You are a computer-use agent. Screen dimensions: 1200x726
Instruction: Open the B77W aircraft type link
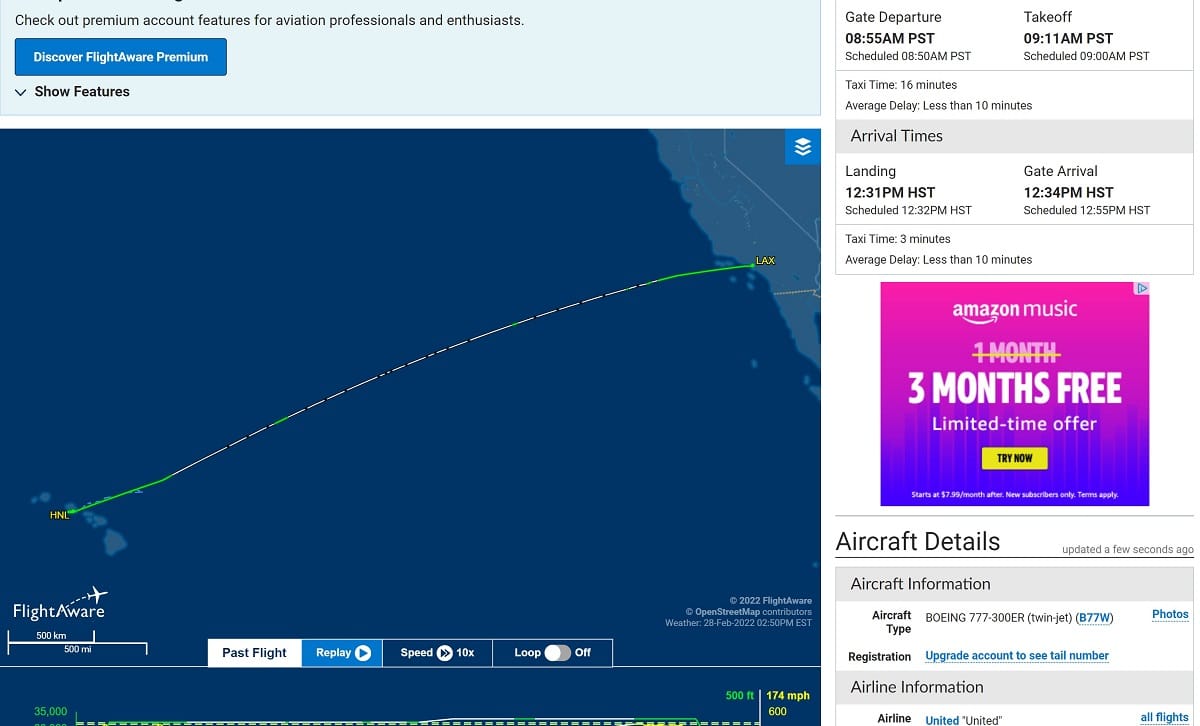pos(1094,618)
